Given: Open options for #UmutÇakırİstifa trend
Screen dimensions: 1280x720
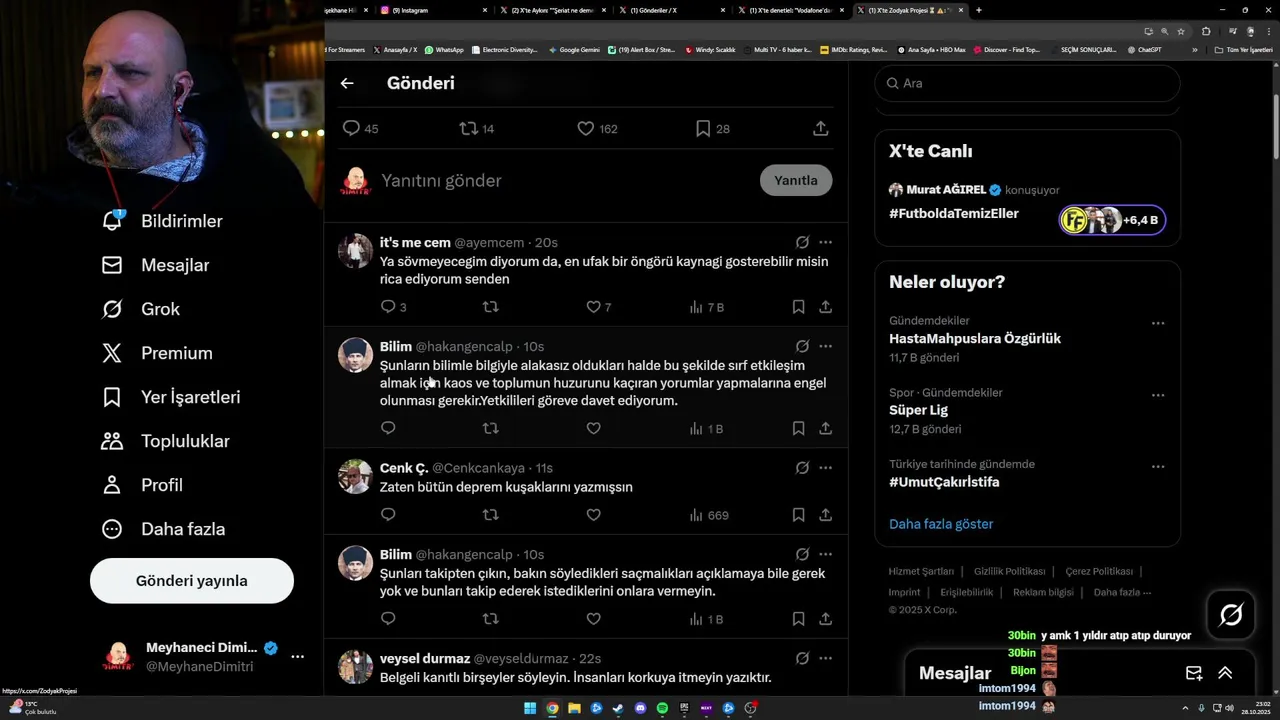Looking at the screenshot, I should (1158, 467).
